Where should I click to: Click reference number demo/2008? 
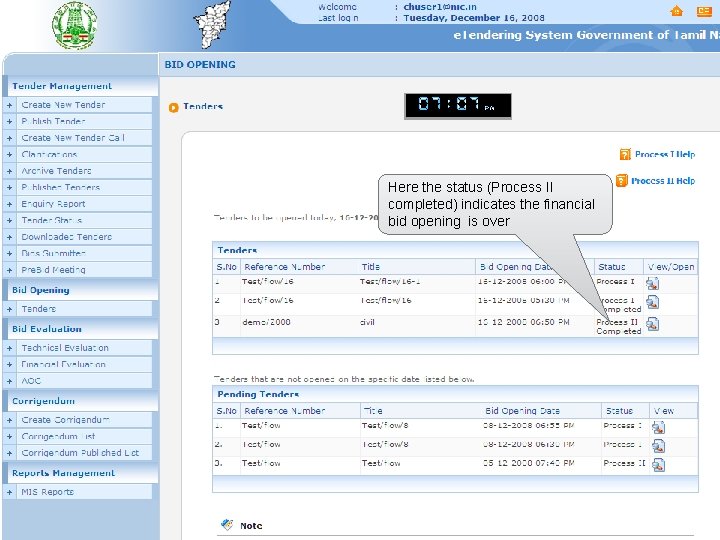click(266, 322)
